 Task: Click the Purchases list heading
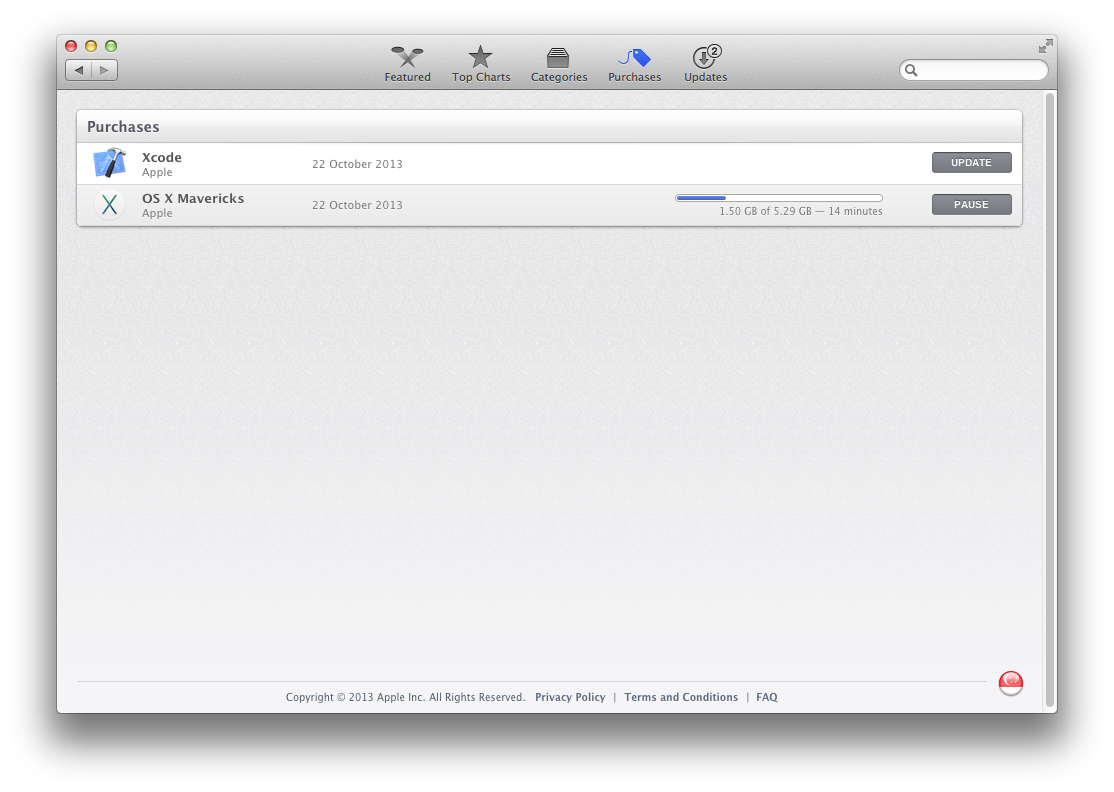tap(123, 126)
